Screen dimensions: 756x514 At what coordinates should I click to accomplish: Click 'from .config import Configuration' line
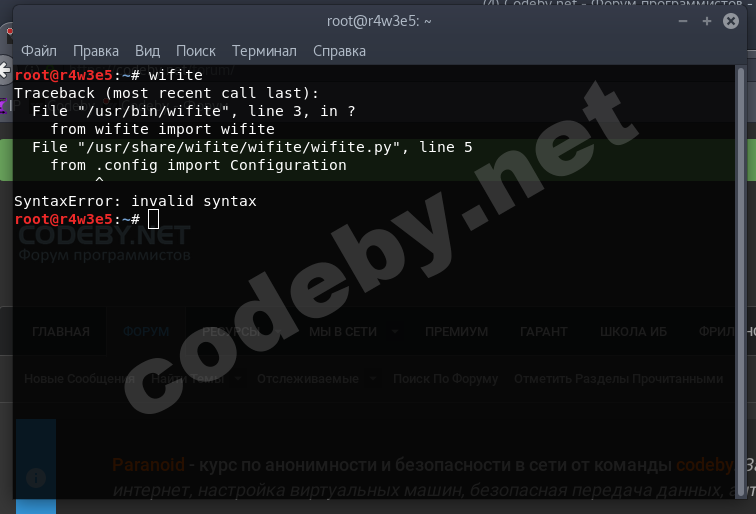pyautogui.click(x=198, y=165)
